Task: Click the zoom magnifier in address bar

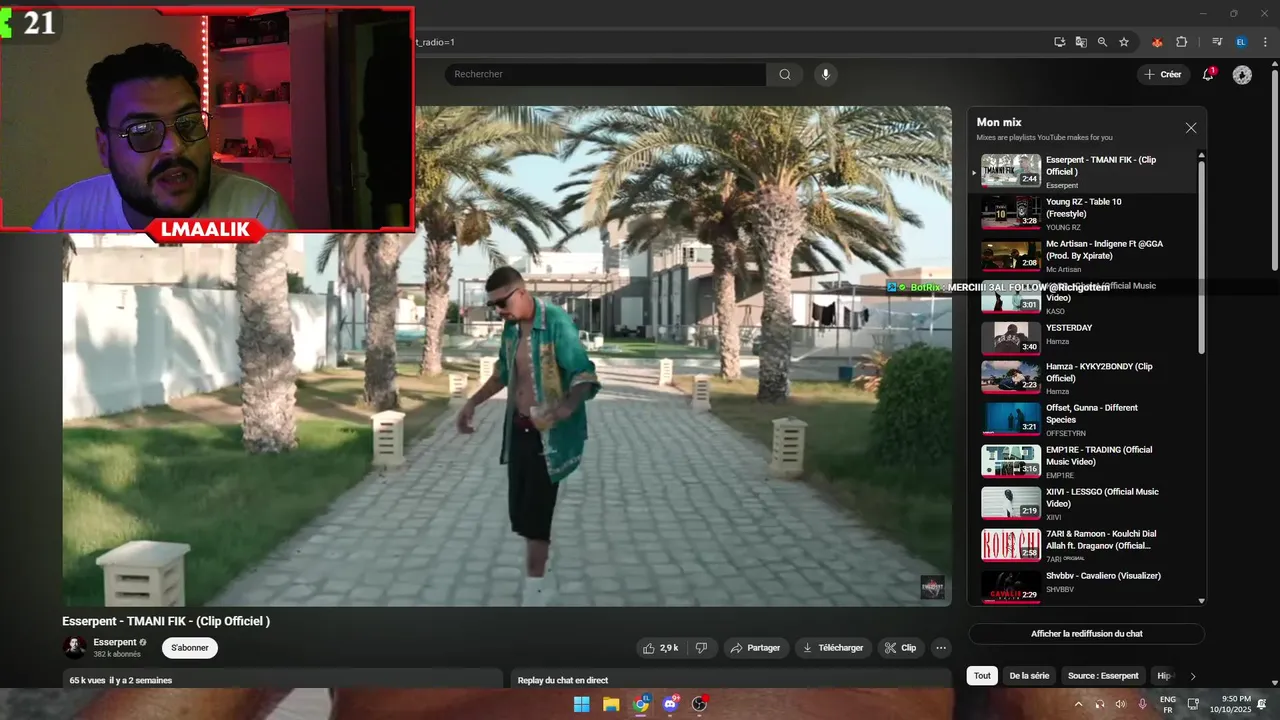Action: tap(1102, 42)
